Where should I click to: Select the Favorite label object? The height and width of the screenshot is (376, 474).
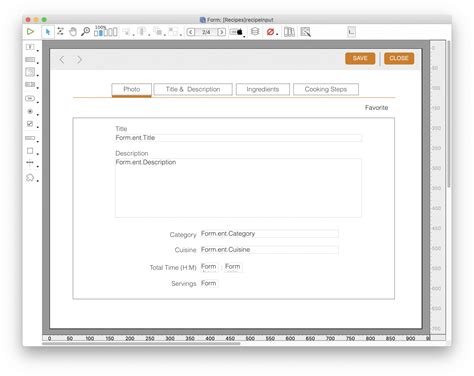point(376,108)
